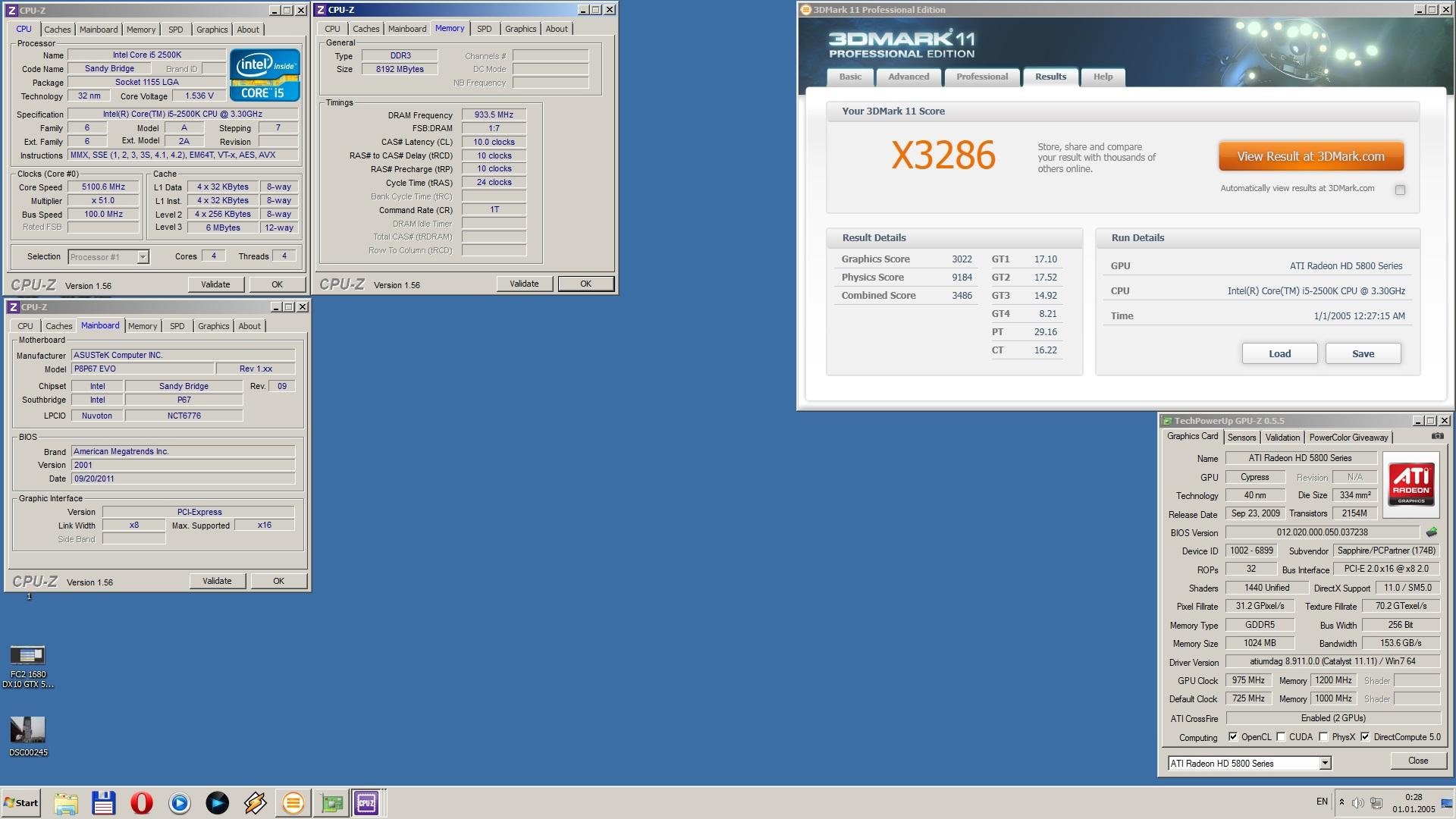Toggle the PhysX checkbox in GPU-Z
Screen dimensions: 1456x819
[1323, 736]
